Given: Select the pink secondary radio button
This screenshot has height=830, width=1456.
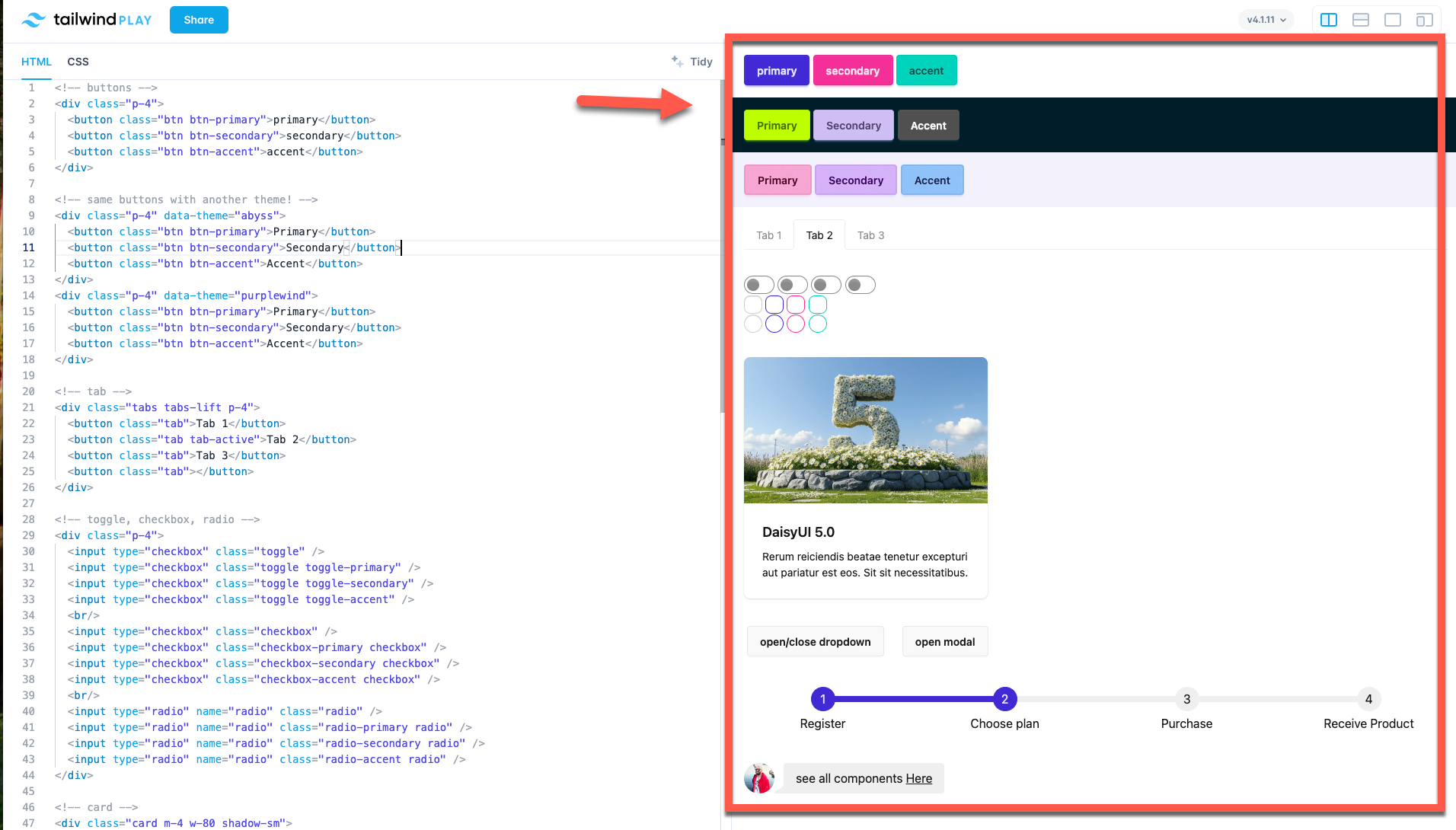Looking at the screenshot, I should click(x=796, y=324).
